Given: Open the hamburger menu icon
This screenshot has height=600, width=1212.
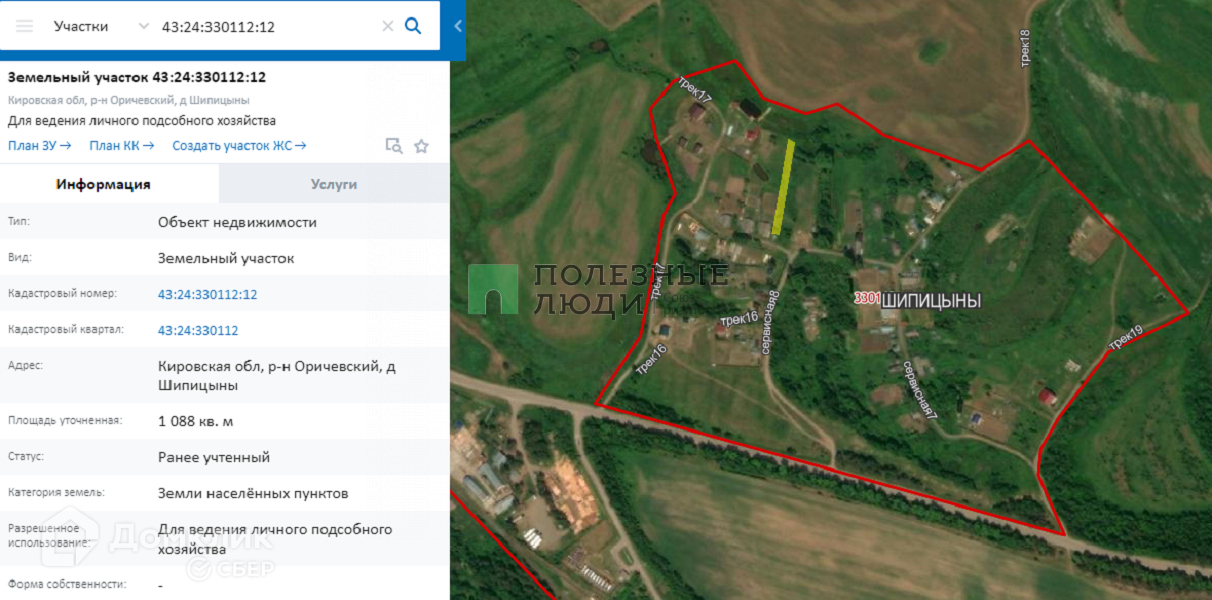Looking at the screenshot, I should [x=25, y=26].
